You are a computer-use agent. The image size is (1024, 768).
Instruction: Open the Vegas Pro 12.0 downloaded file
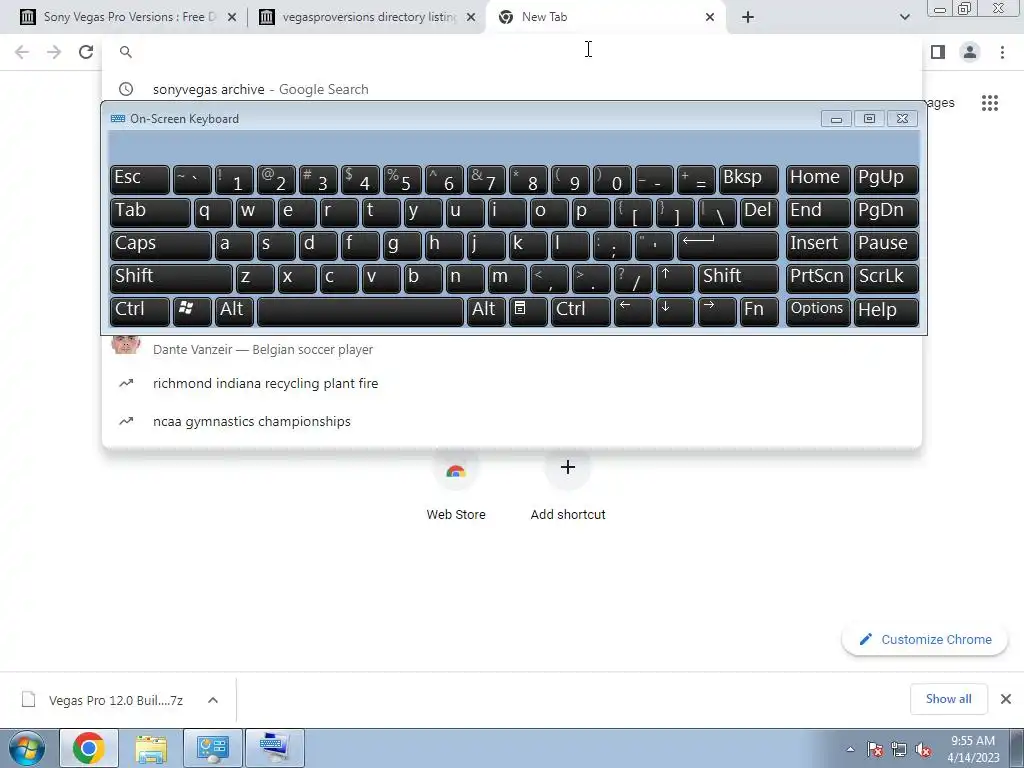[x=103, y=700]
